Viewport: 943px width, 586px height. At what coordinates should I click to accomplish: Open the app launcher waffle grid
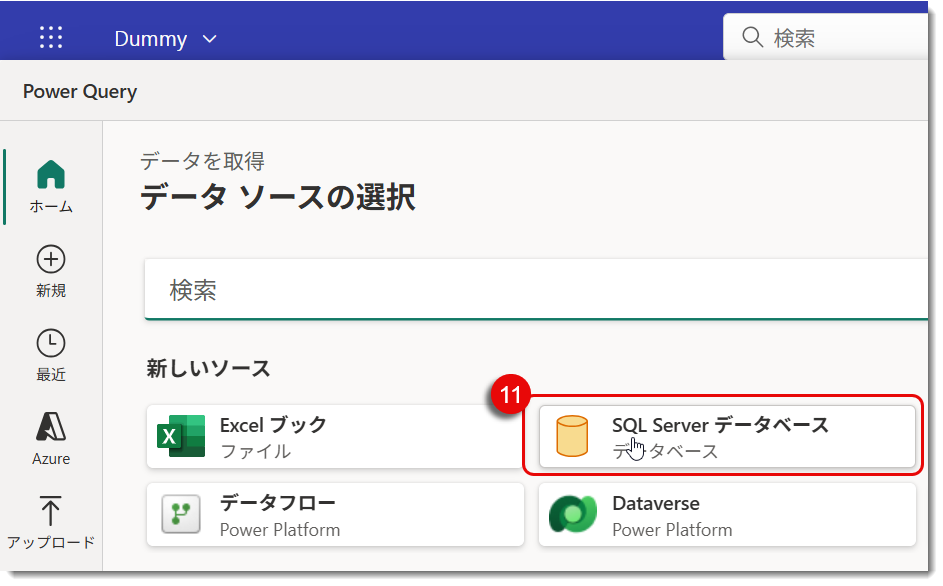51,37
